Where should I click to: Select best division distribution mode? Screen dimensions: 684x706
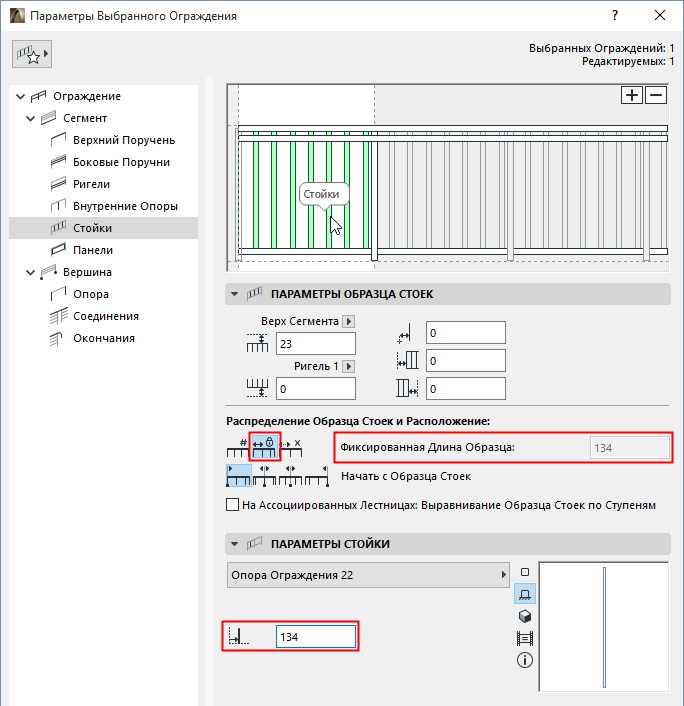291,447
